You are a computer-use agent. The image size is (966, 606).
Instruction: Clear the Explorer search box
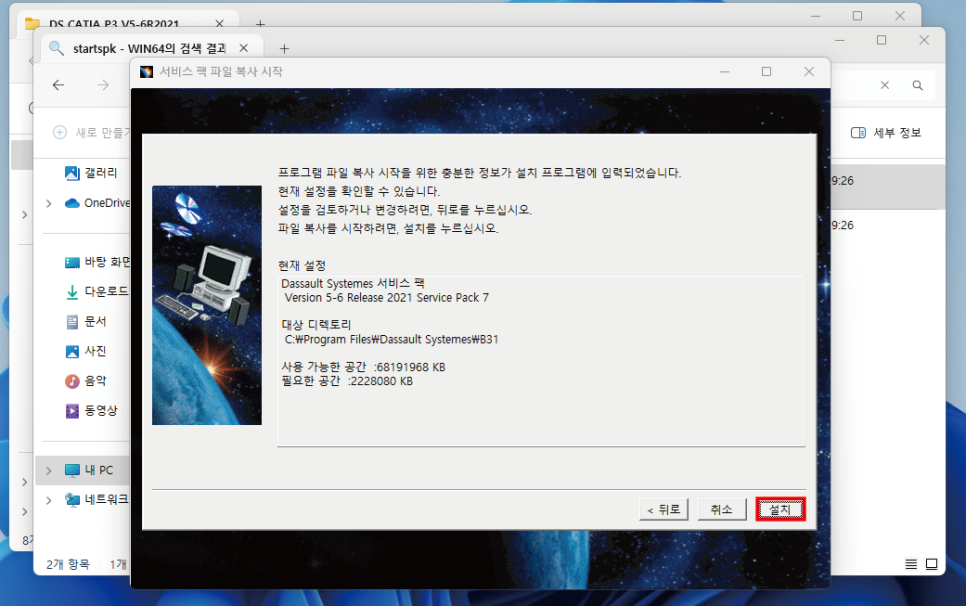pos(885,85)
